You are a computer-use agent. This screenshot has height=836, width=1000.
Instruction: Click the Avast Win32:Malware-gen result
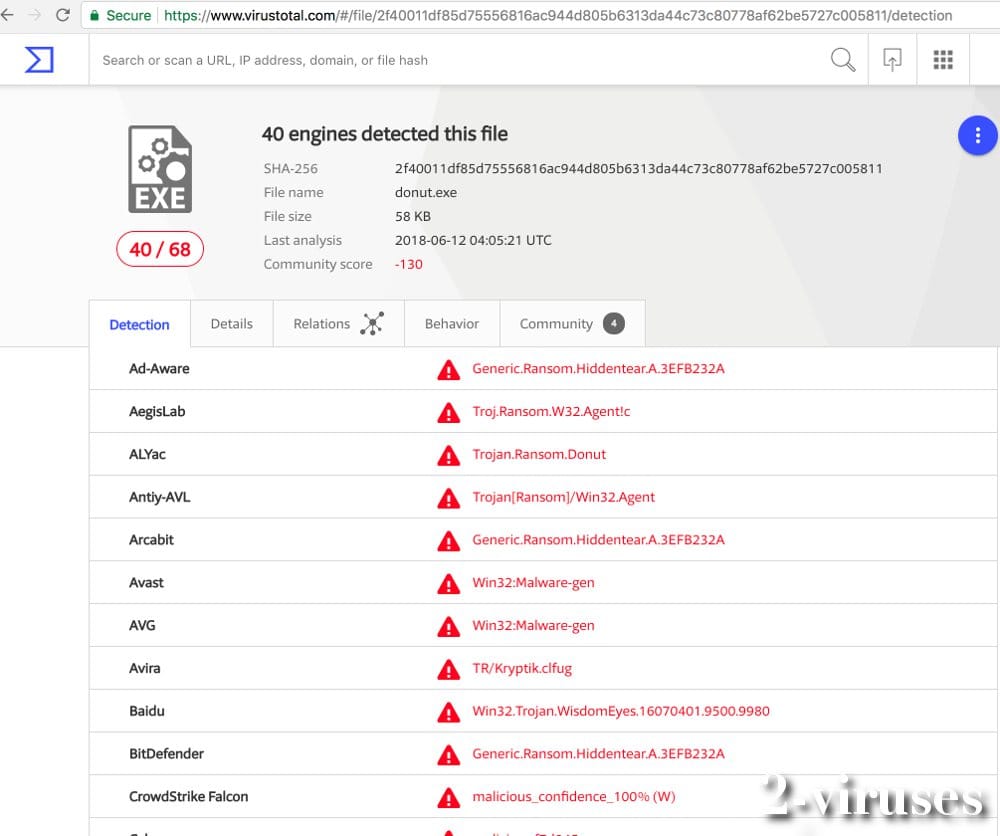coord(533,582)
